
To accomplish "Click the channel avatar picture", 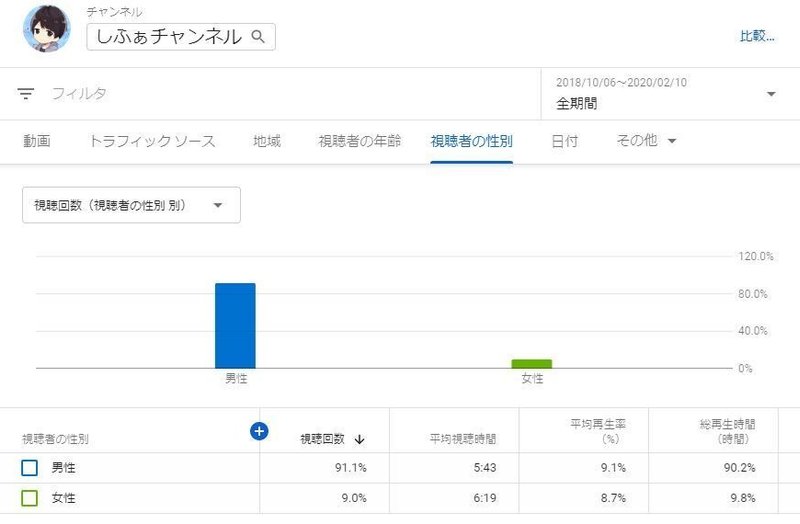I will coord(47,29).
